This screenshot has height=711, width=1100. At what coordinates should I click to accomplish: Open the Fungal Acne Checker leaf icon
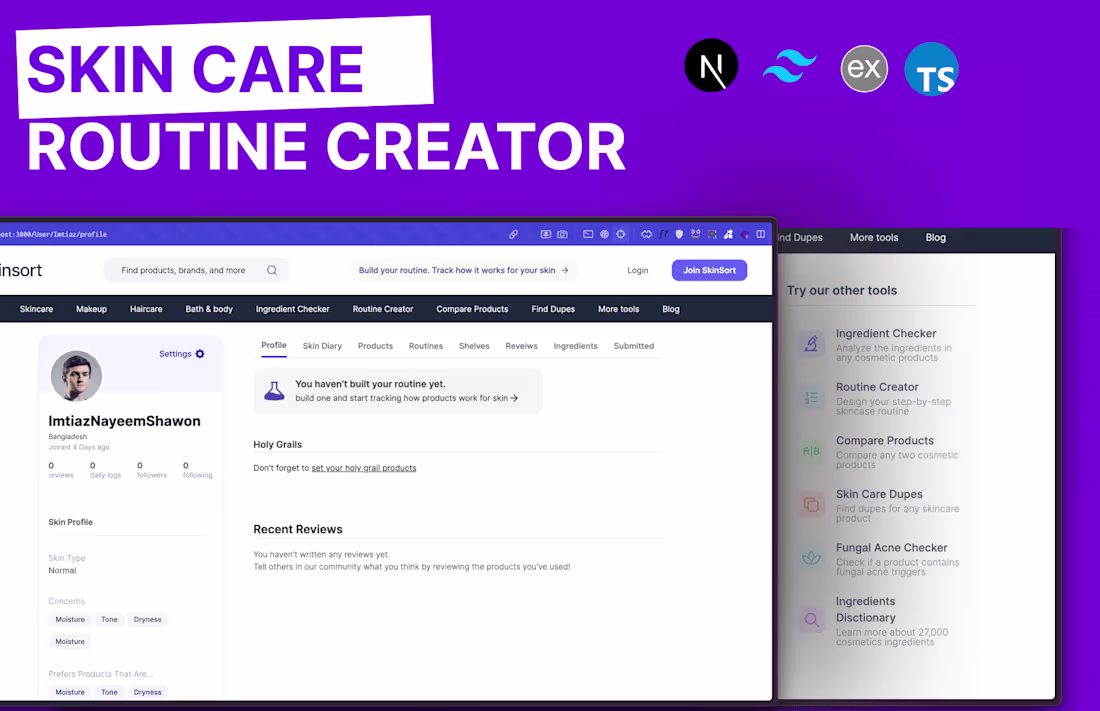coord(812,556)
